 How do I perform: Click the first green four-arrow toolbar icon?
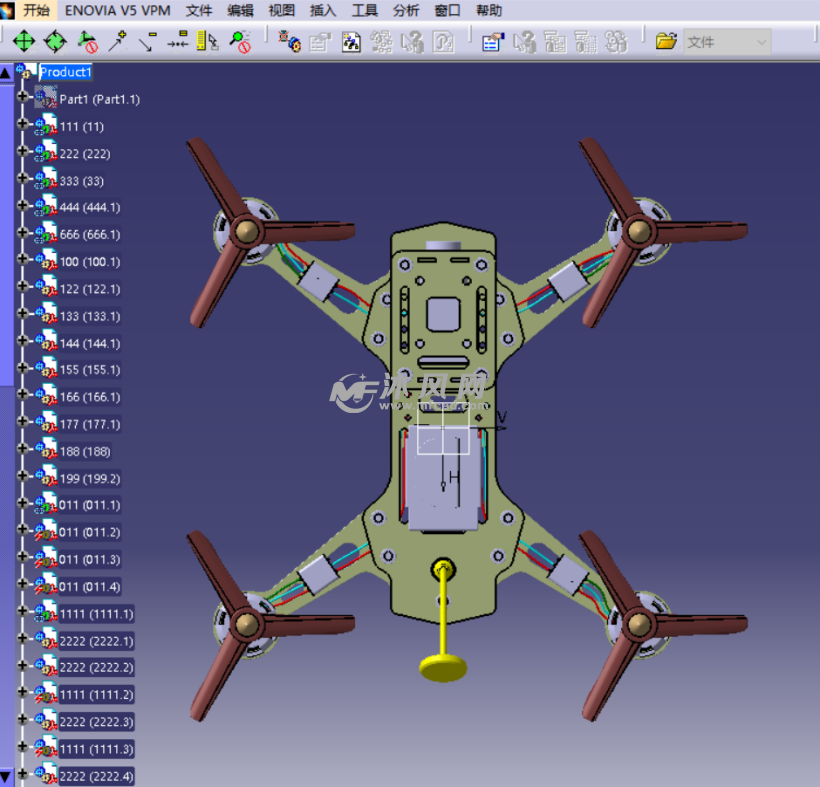point(24,41)
